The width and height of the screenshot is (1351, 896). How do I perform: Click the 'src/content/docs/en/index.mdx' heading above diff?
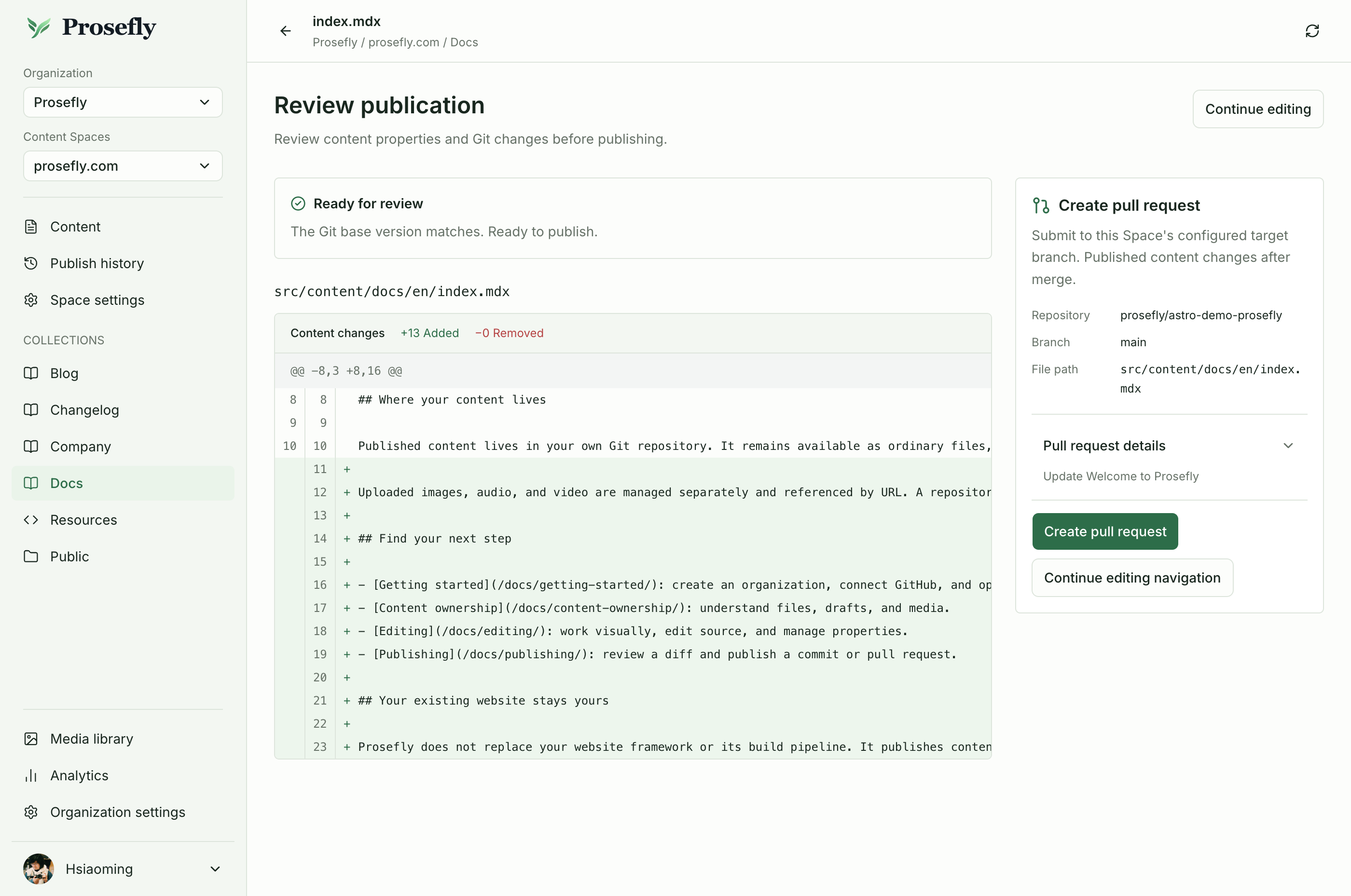pyautogui.click(x=392, y=291)
